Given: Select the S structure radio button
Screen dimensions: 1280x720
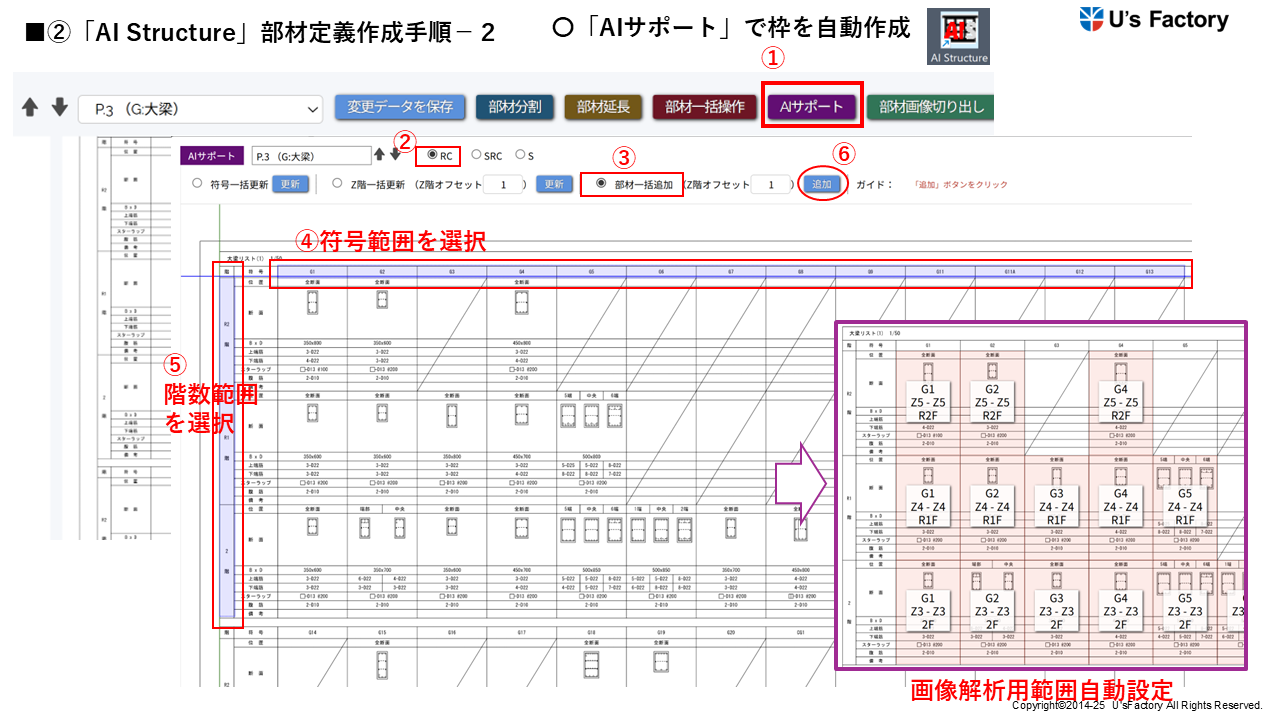Looking at the screenshot, I should coord(520,155).
